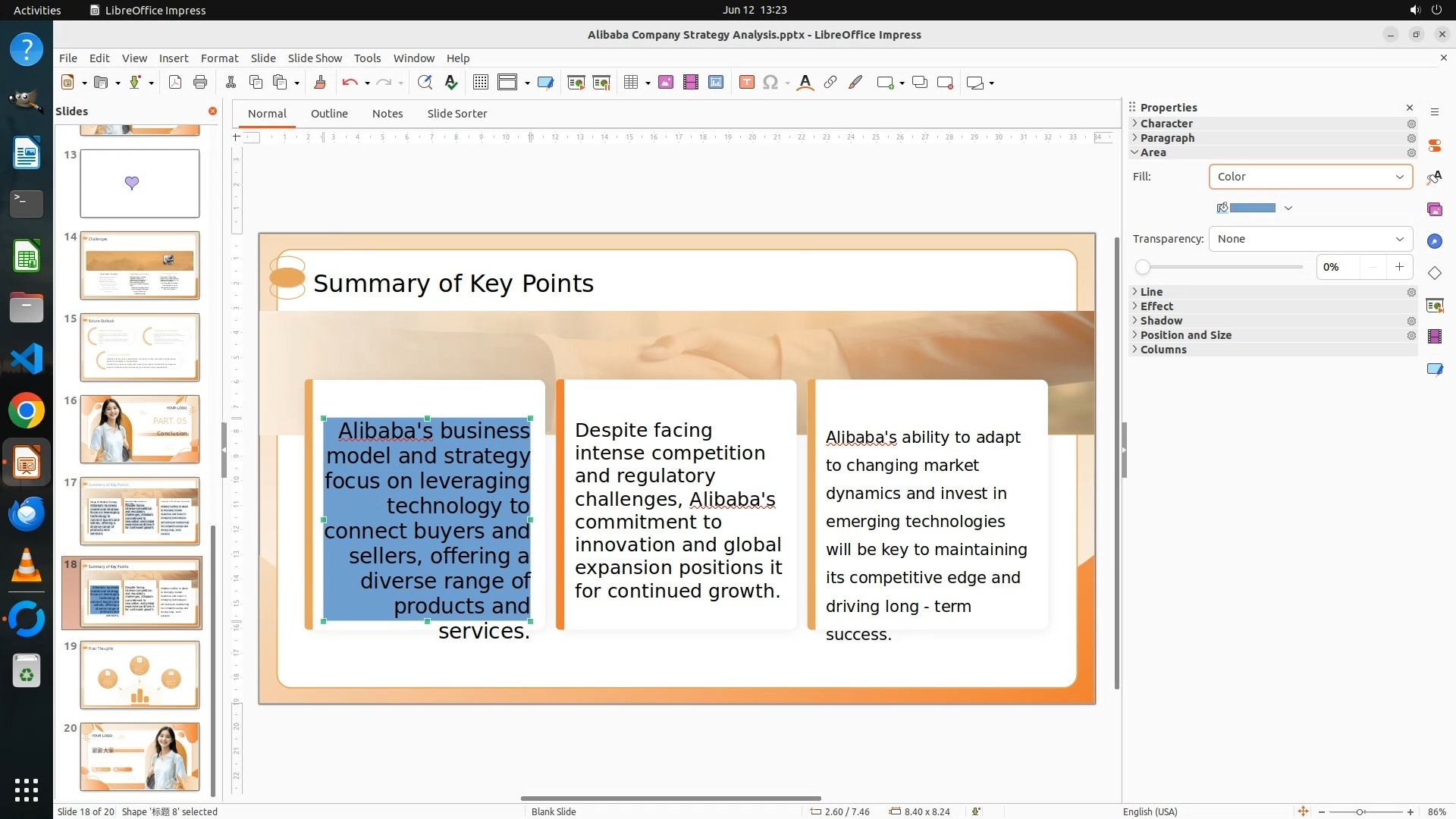Click the Export as PDF icon

(x=175, y=83)
